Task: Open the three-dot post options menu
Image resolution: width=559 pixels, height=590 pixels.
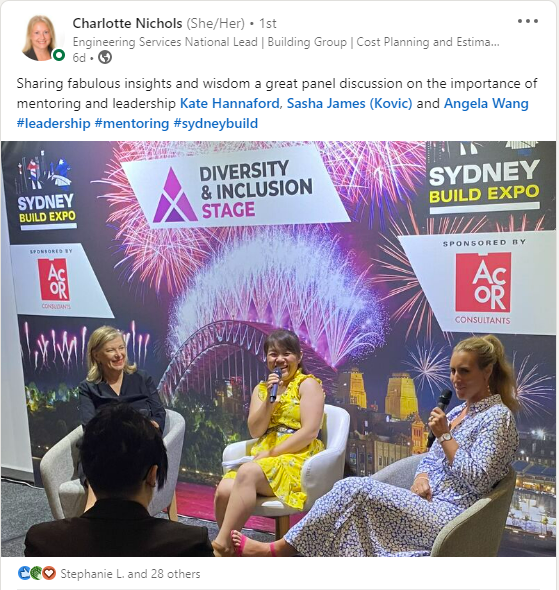Action: click(527, 21)
